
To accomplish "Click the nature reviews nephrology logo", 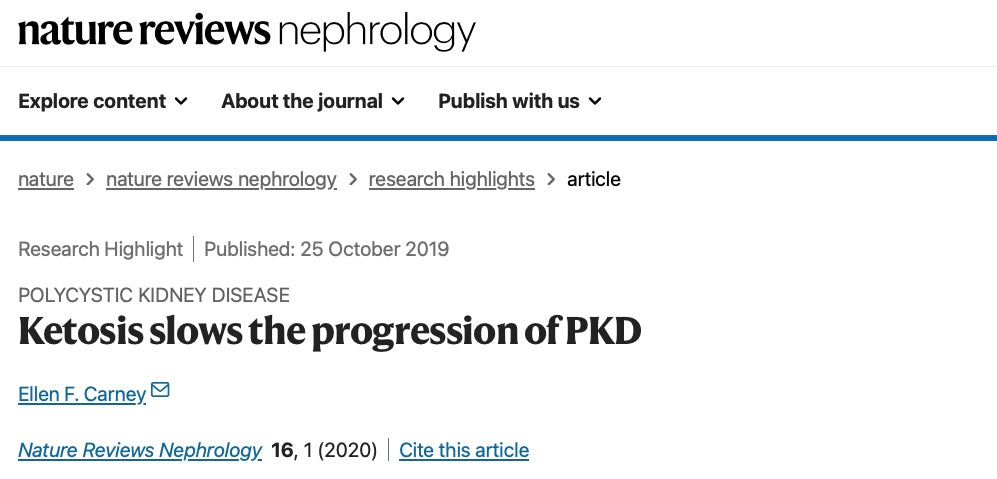I will pyautogui.click(x=246, y=31).
